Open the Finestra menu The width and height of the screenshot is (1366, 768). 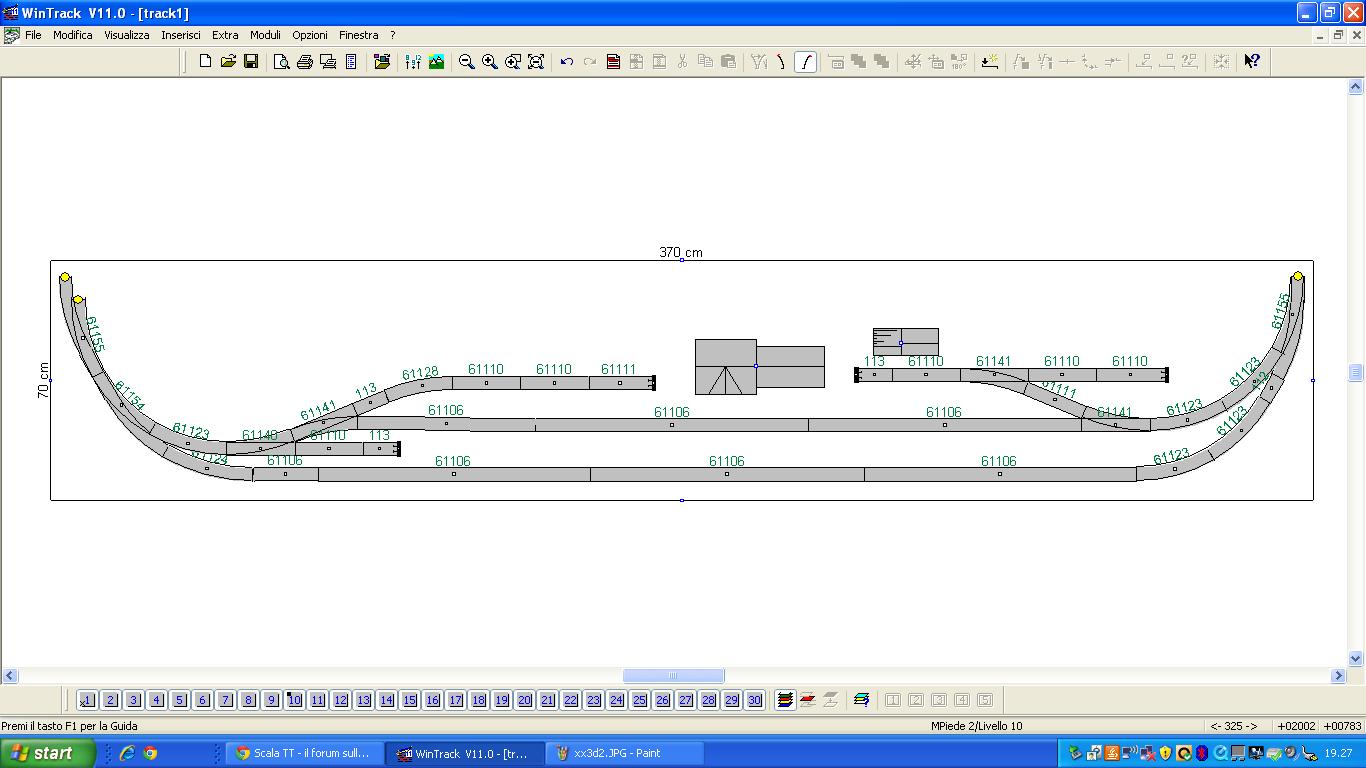[x=359, y=35]
